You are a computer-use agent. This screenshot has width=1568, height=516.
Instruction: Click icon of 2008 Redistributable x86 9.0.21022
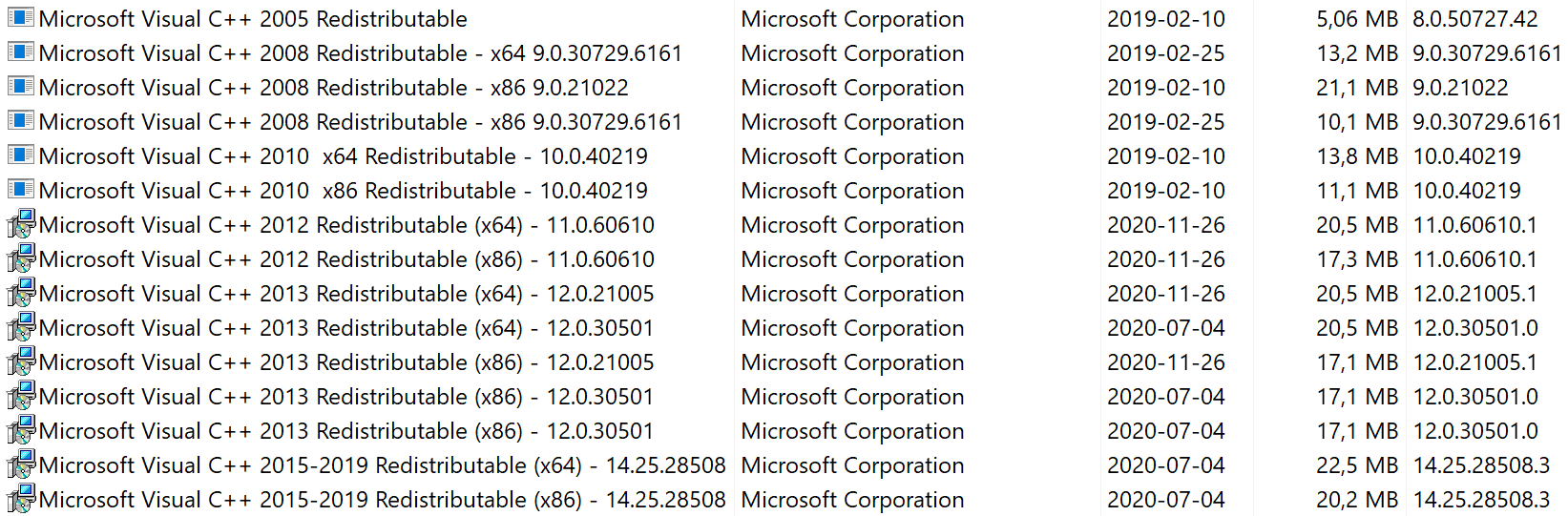pyautogui.click(x=20, y=87)
